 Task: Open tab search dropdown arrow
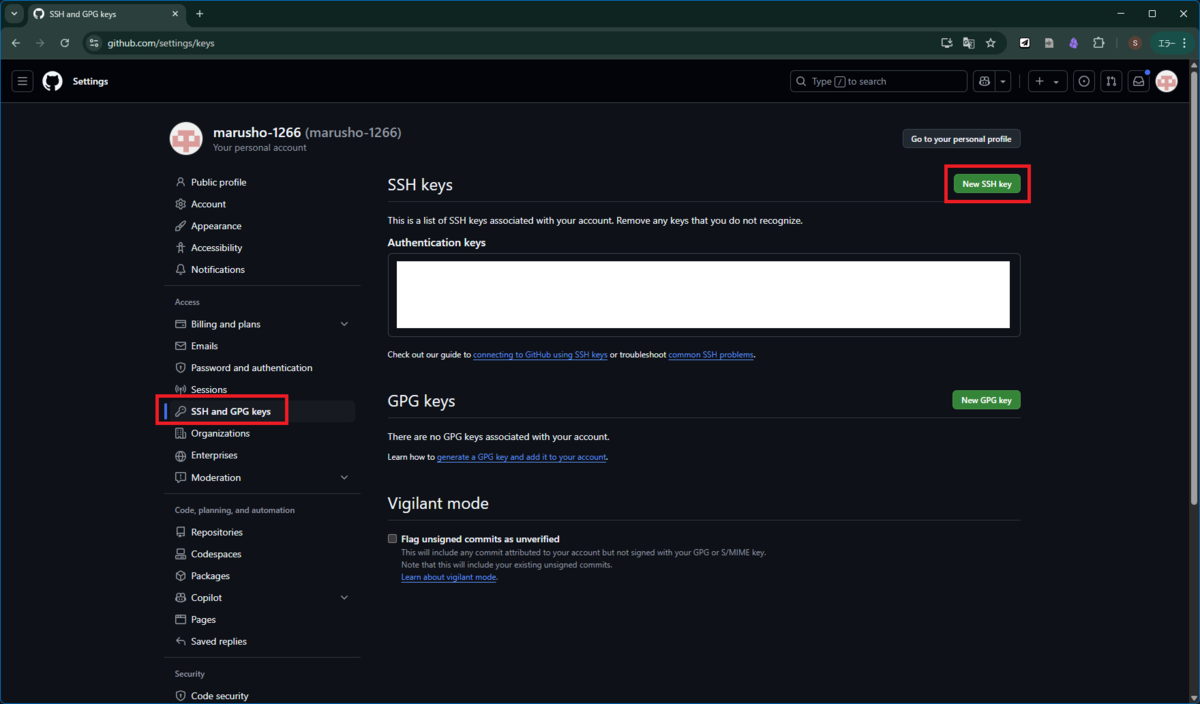pyautogui.click(x=14, y=14)
